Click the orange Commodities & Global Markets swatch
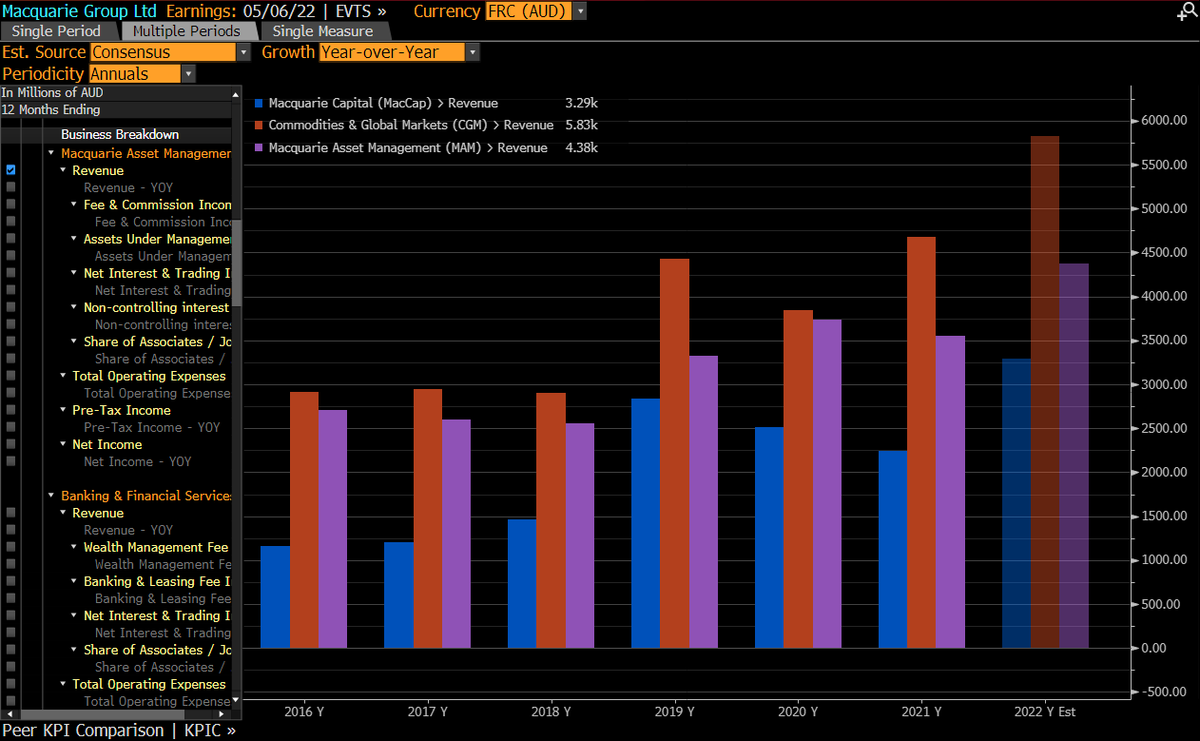This screenshot has height=741, width=1200. [259, 125]
